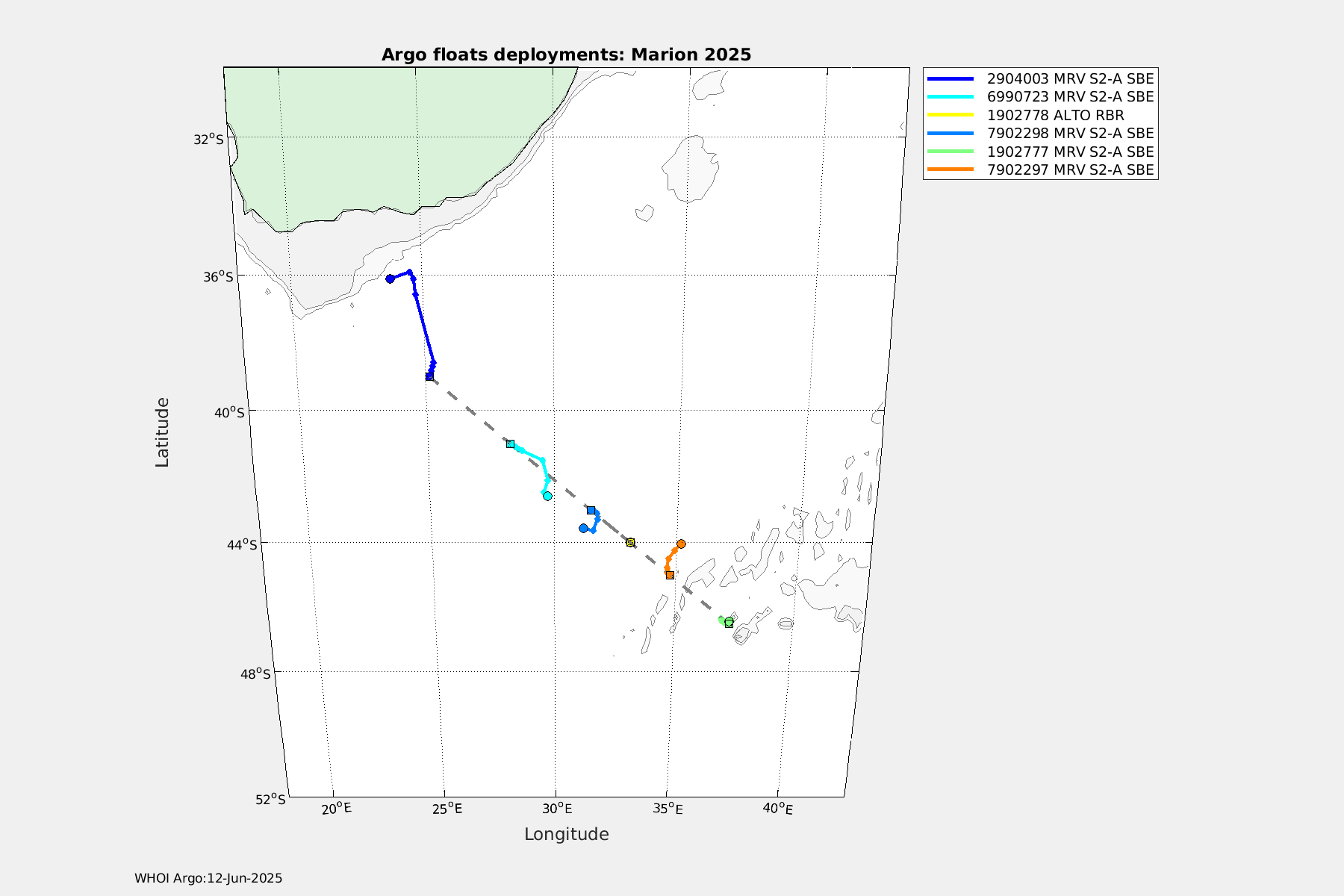The image size is (1344, 896).
Task: Click the 'WHOI Argo:12-Jun-2025' footer text
Action: [x=208, y=878]
